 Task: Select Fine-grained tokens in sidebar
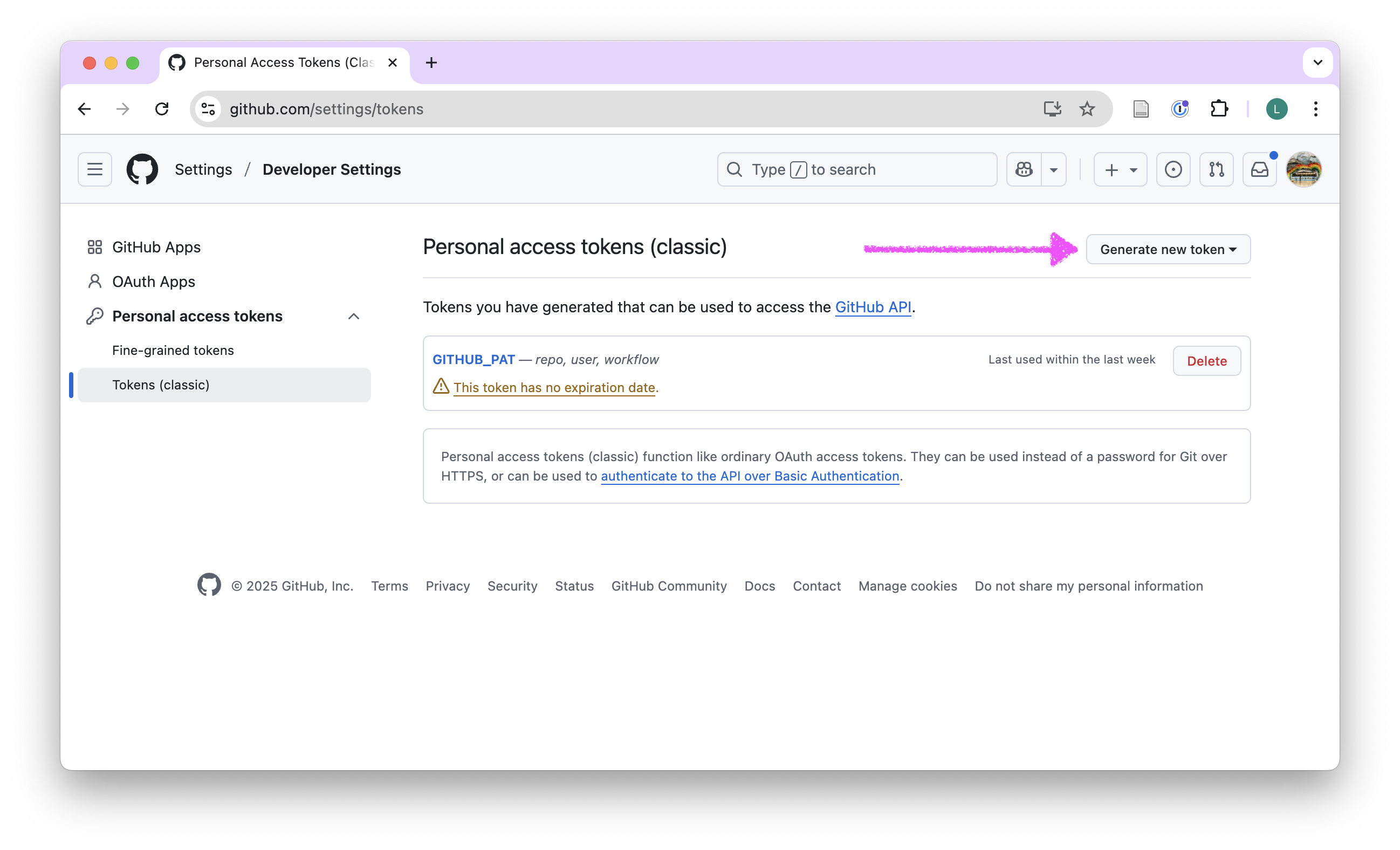(x=173, y=351)
